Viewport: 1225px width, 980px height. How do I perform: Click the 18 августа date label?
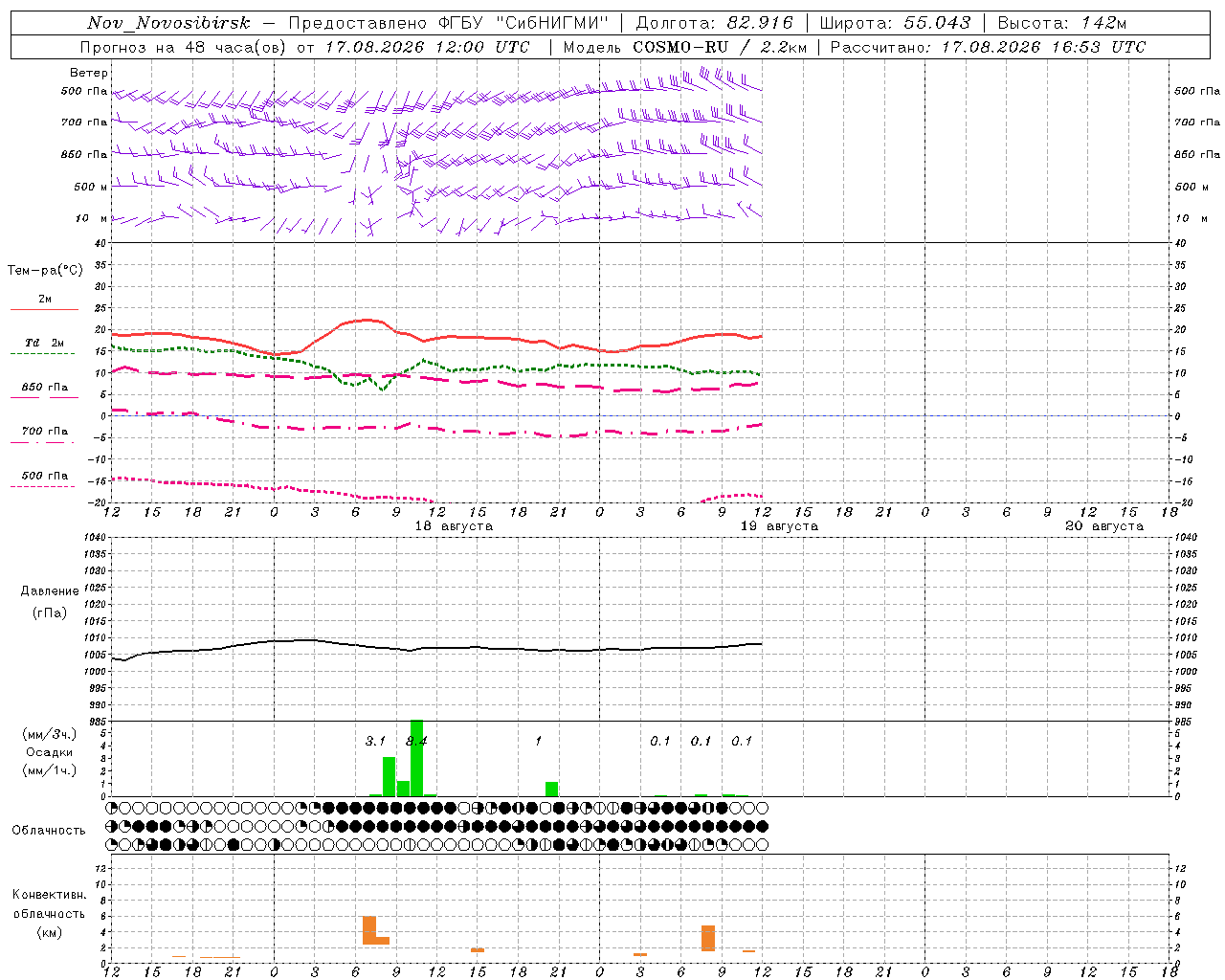(454, 526)
